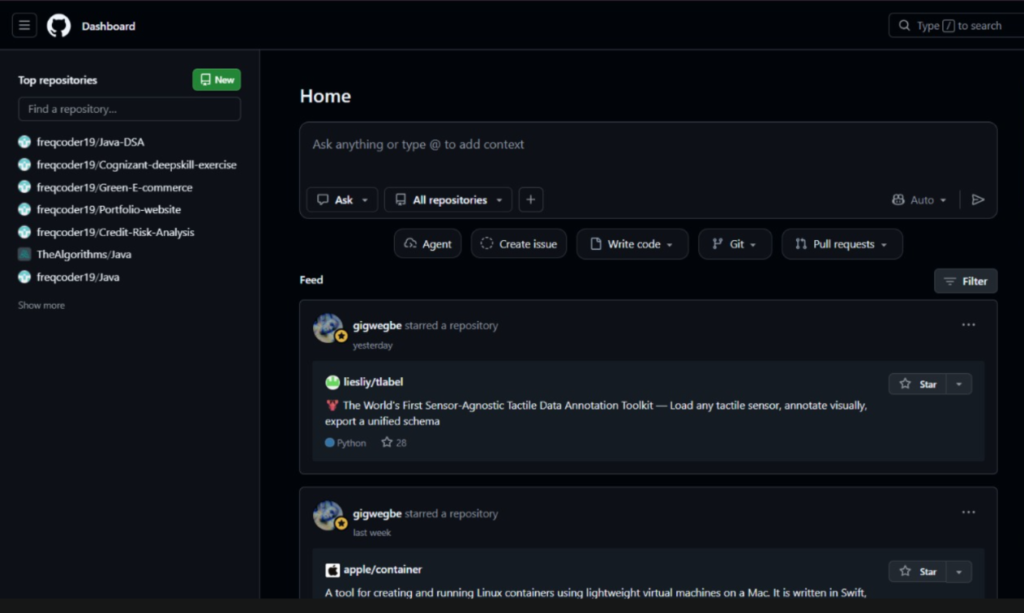
Task: Click the search magnifier icon
Action: (904, 25)
